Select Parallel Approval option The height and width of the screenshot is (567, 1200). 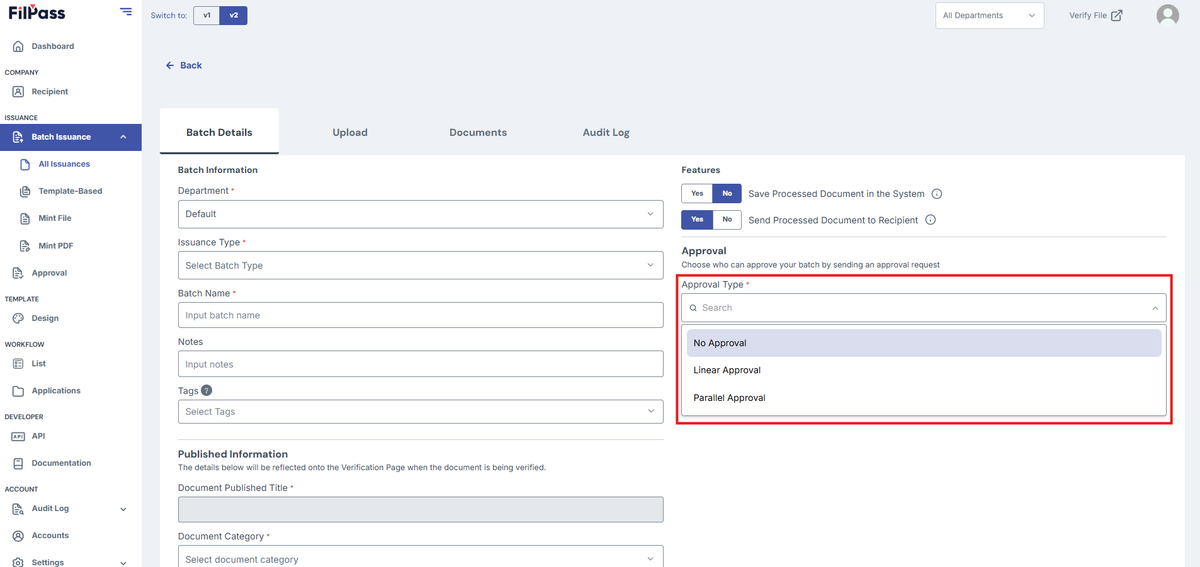[x=924, y=398]
